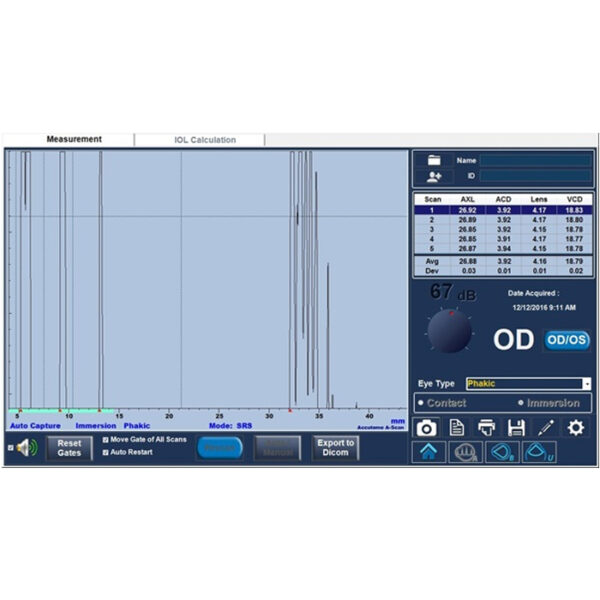
Task: Save scan with floppy disk icon
Action: click(x=516, y=428)
